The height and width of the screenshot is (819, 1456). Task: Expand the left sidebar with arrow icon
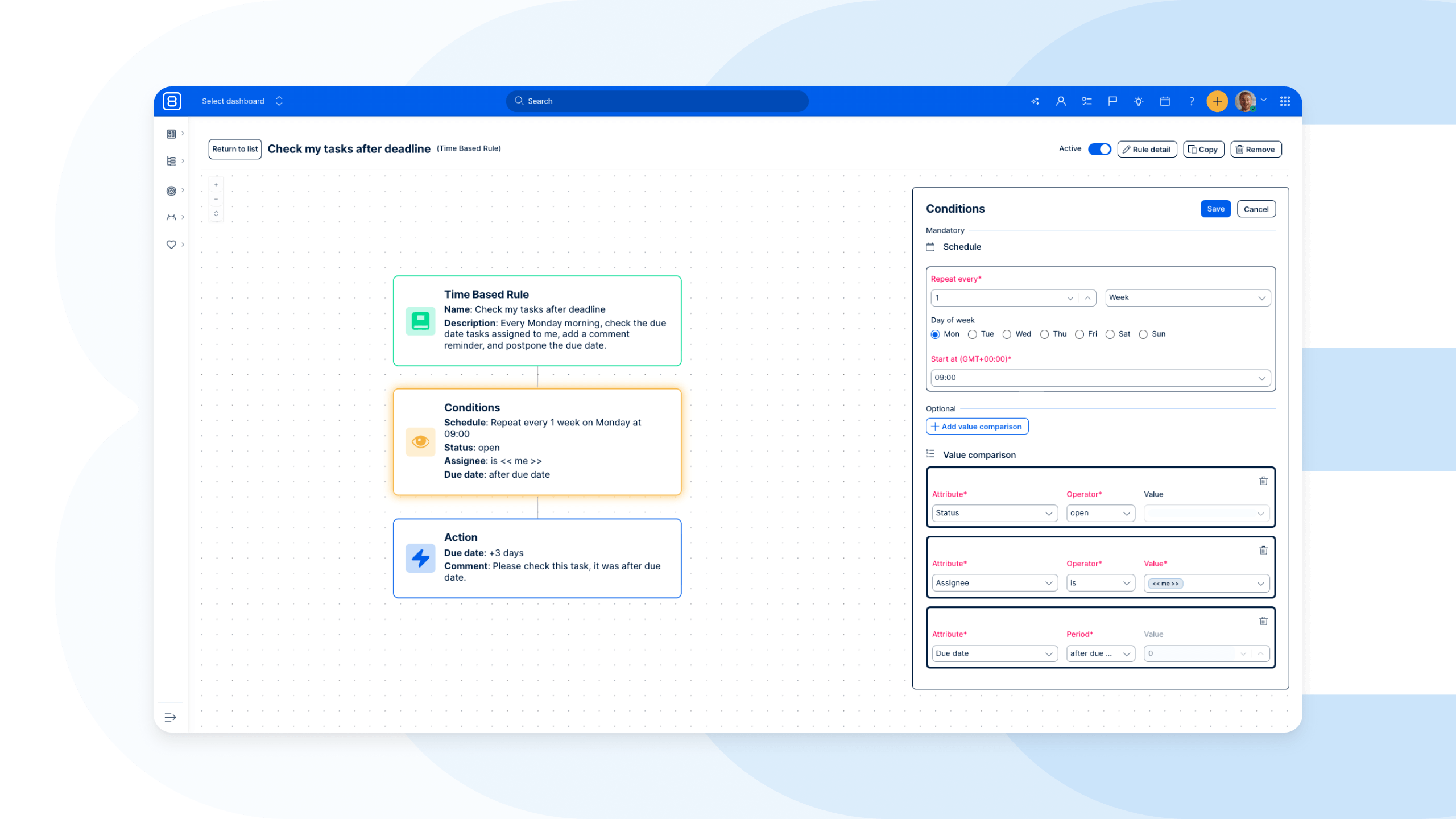coord(170,717)
